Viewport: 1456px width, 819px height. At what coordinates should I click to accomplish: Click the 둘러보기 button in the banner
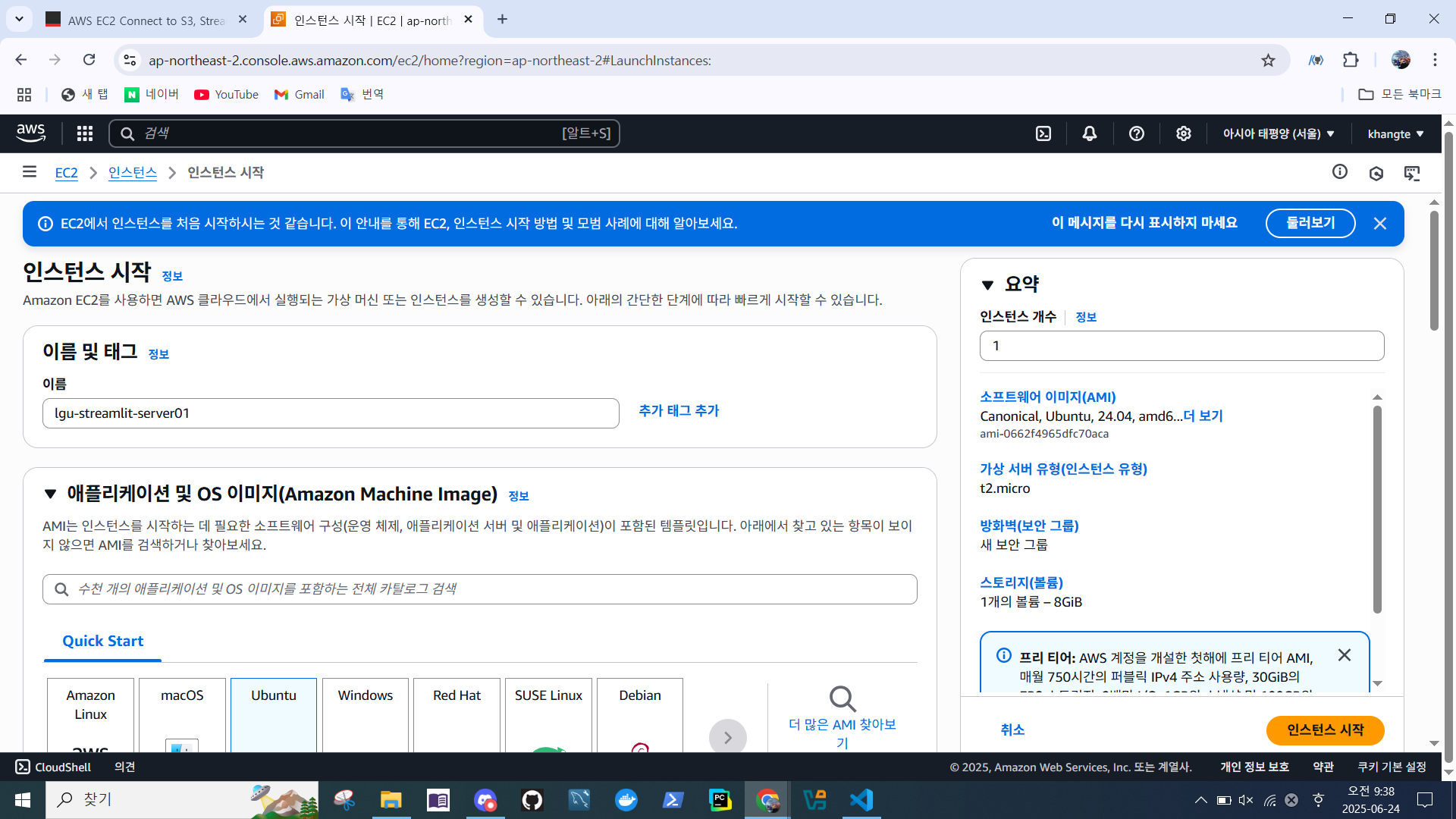coord(1310,223)
